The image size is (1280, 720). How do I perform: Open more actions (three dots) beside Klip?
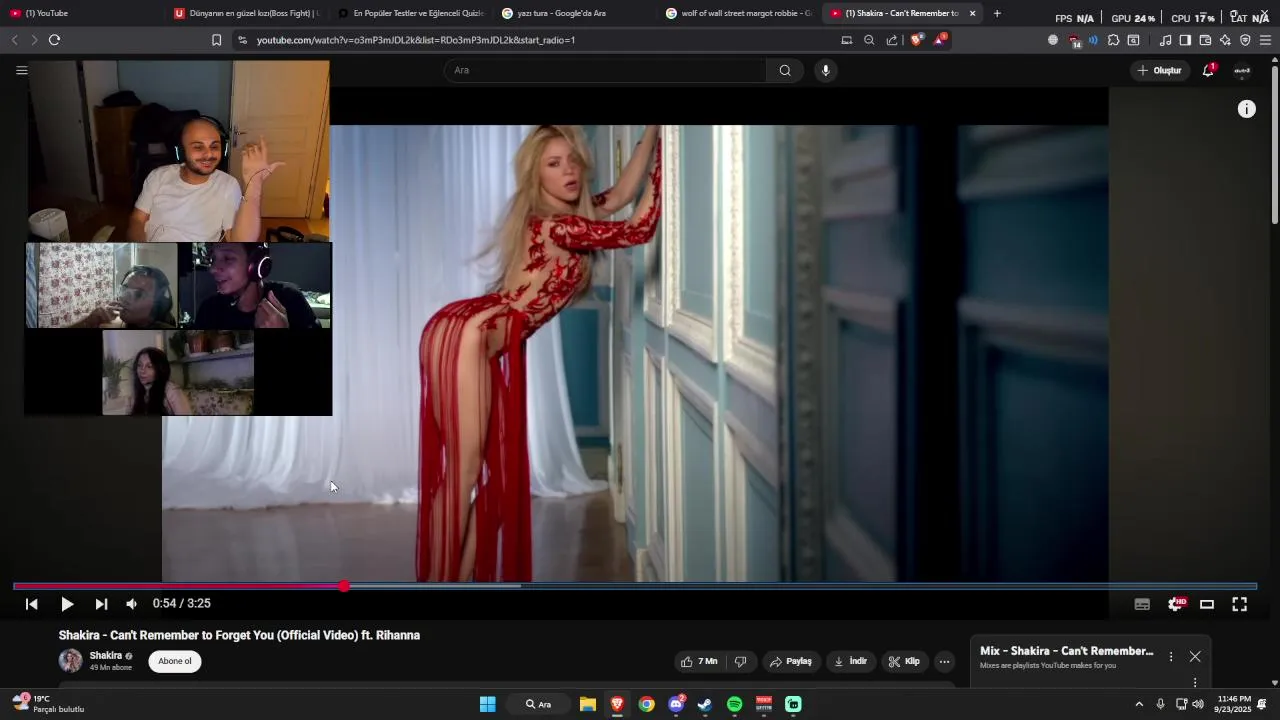point(944,661)
